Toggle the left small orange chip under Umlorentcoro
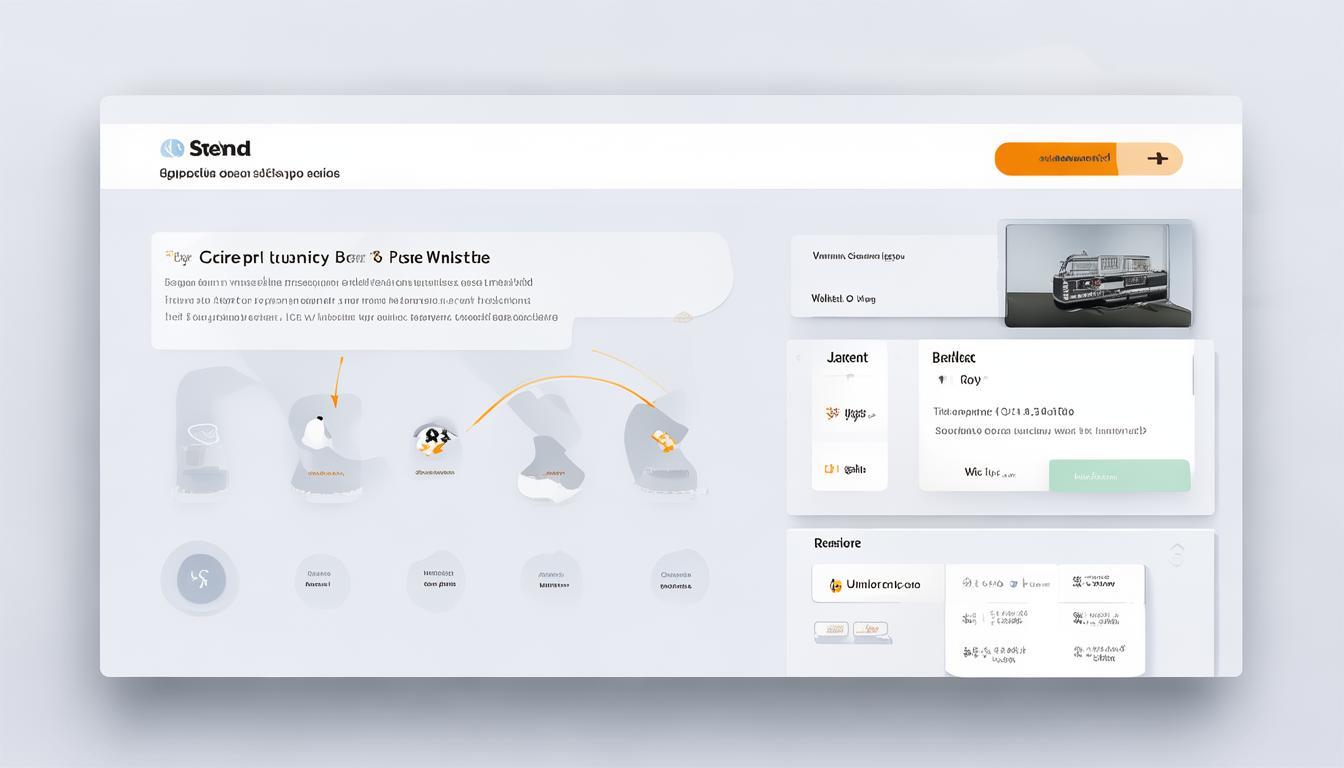The height and width of the screenshot is (768, 1344). click(831, 630)
